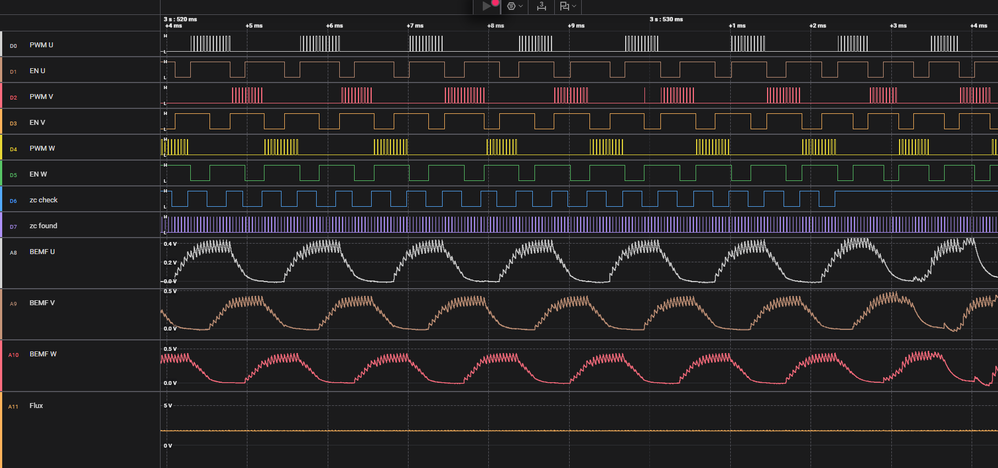Select the BEMF V analog channel label

click(x=42, y=302)
